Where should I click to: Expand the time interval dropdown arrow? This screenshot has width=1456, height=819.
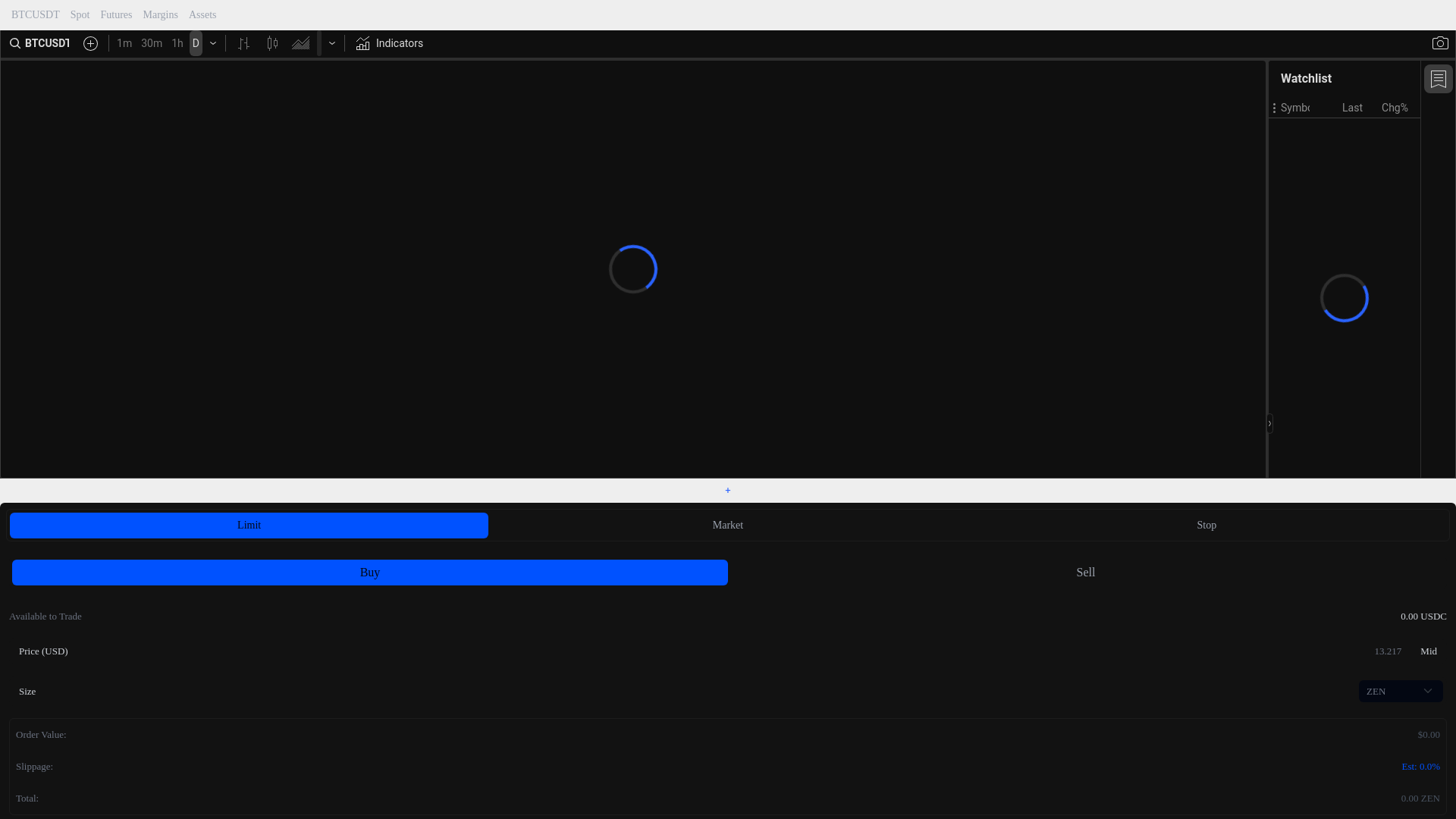coord(213,43)
